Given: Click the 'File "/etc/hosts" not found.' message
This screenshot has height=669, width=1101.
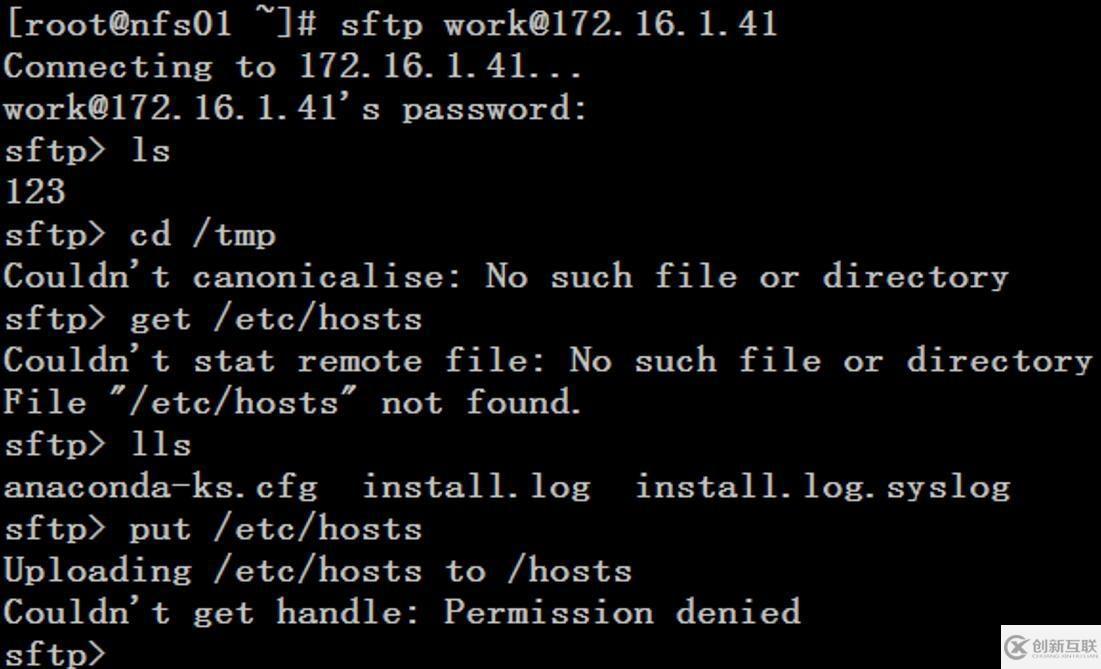Looking at the screenshot, I should click(292, 403).
